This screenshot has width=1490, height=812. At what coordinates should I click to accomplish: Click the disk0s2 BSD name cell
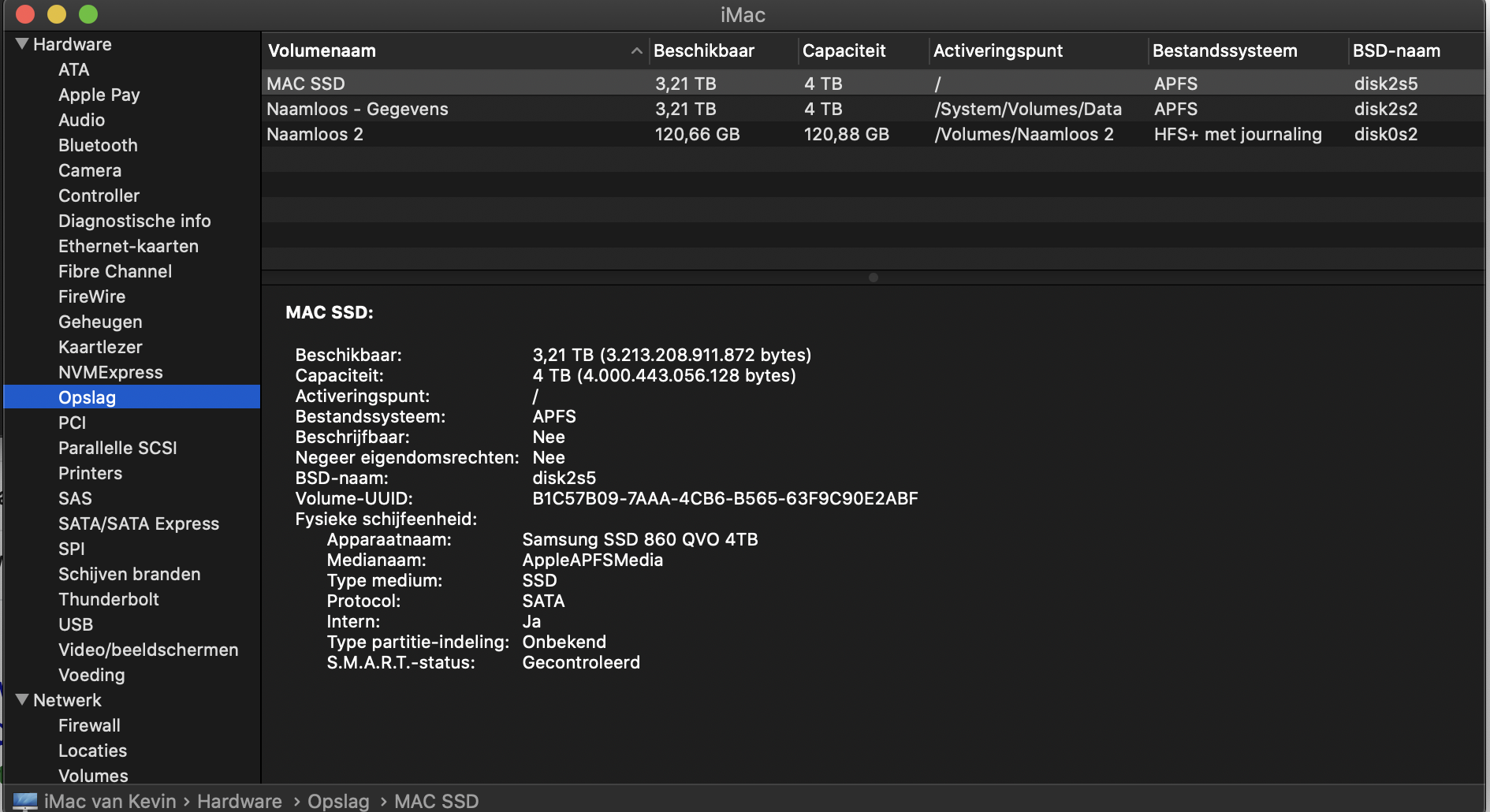1386,134
